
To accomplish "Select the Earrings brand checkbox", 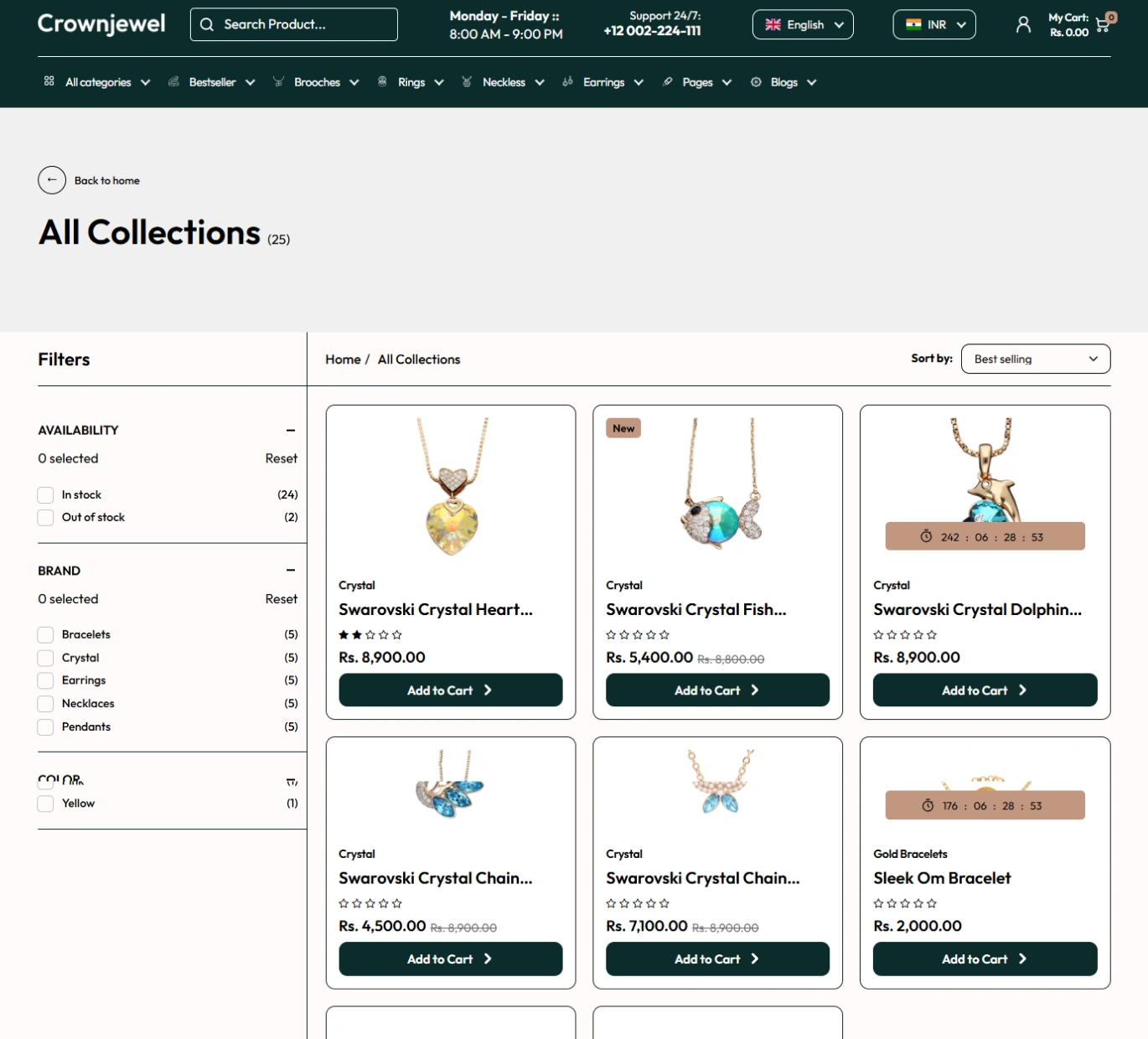I will 46,680.
